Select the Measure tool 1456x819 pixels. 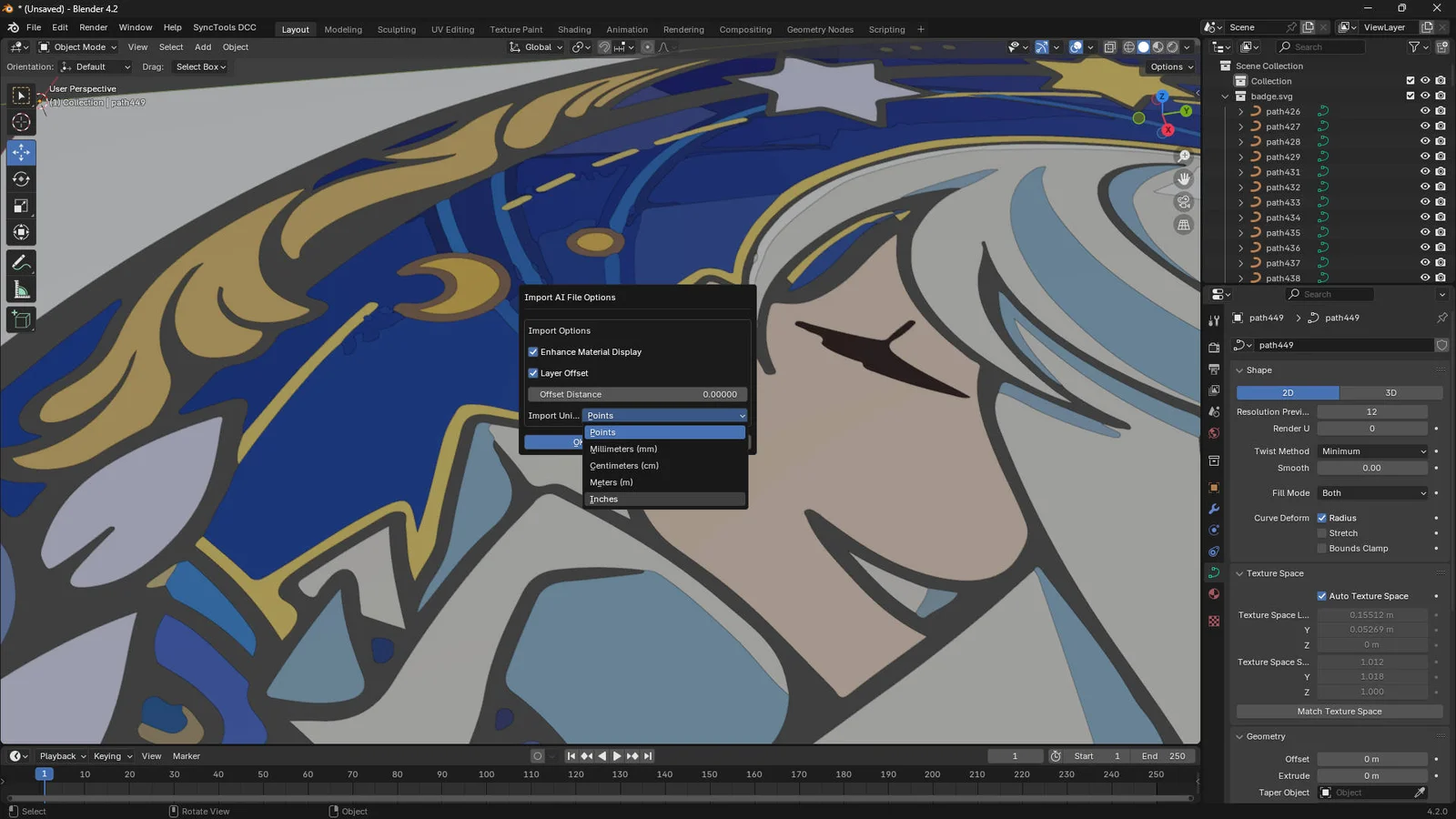[x=21, y=288]
